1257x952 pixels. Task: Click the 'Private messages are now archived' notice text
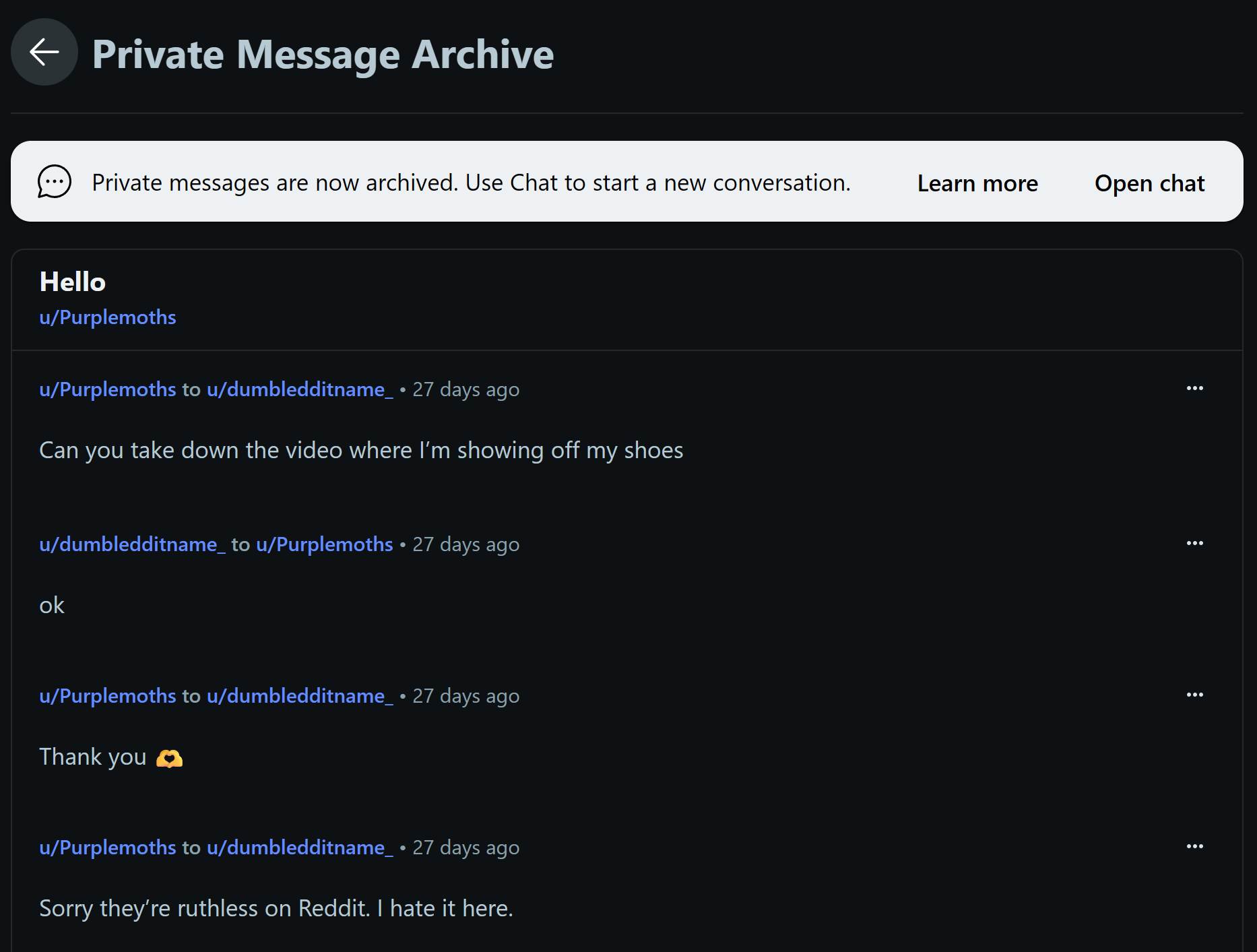(x=472, y=183)
